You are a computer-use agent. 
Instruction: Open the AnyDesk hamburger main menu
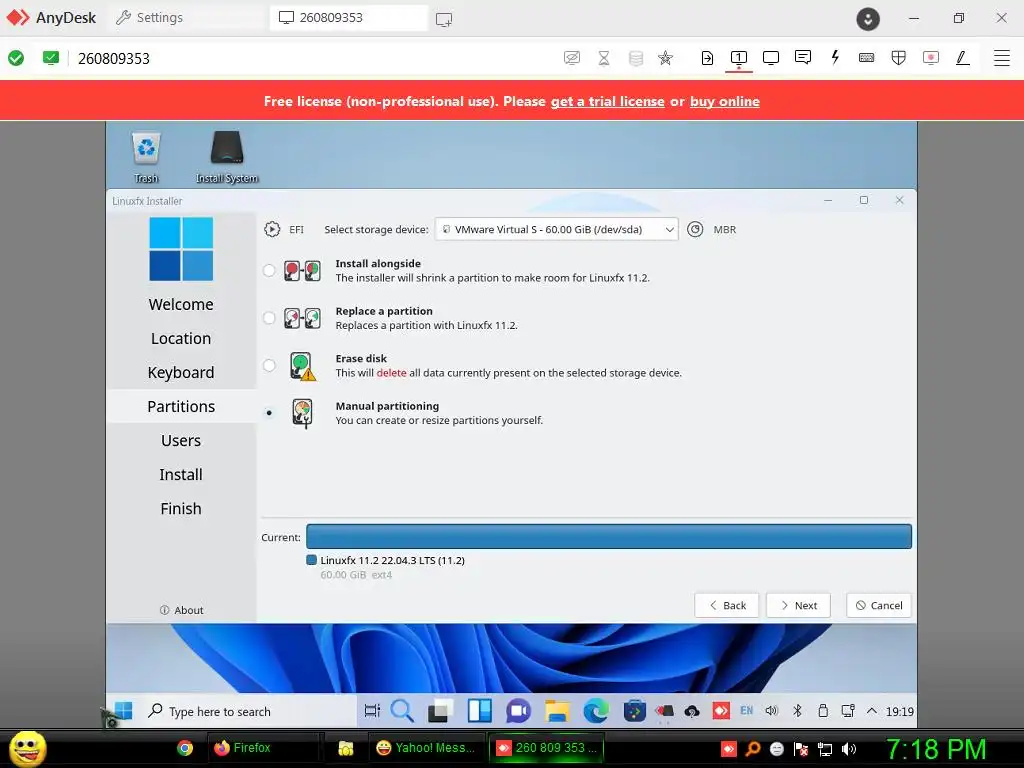(1001, 57)
